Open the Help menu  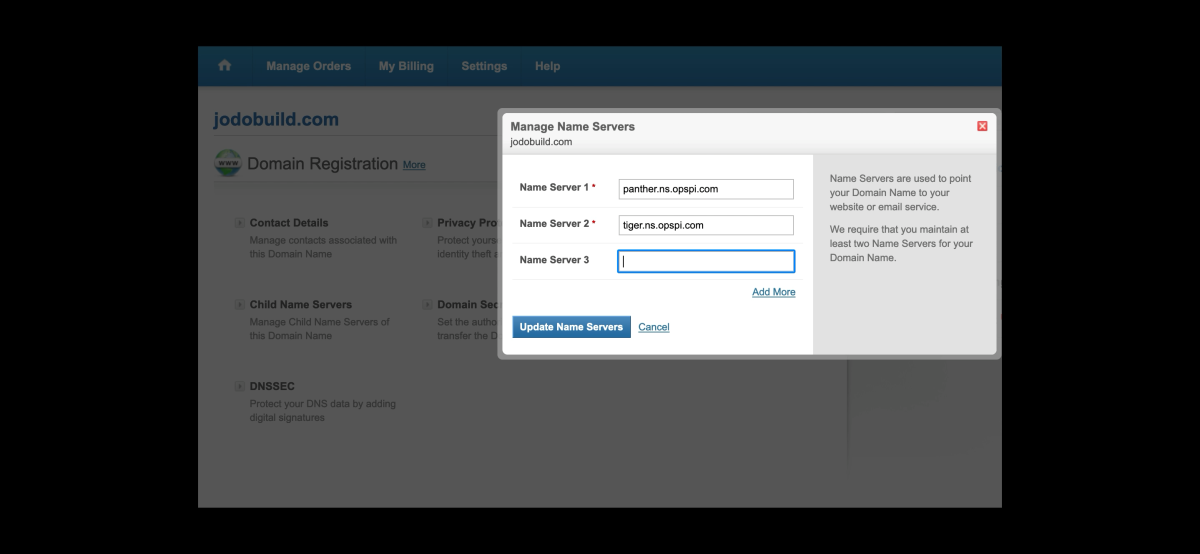(547, 66)
